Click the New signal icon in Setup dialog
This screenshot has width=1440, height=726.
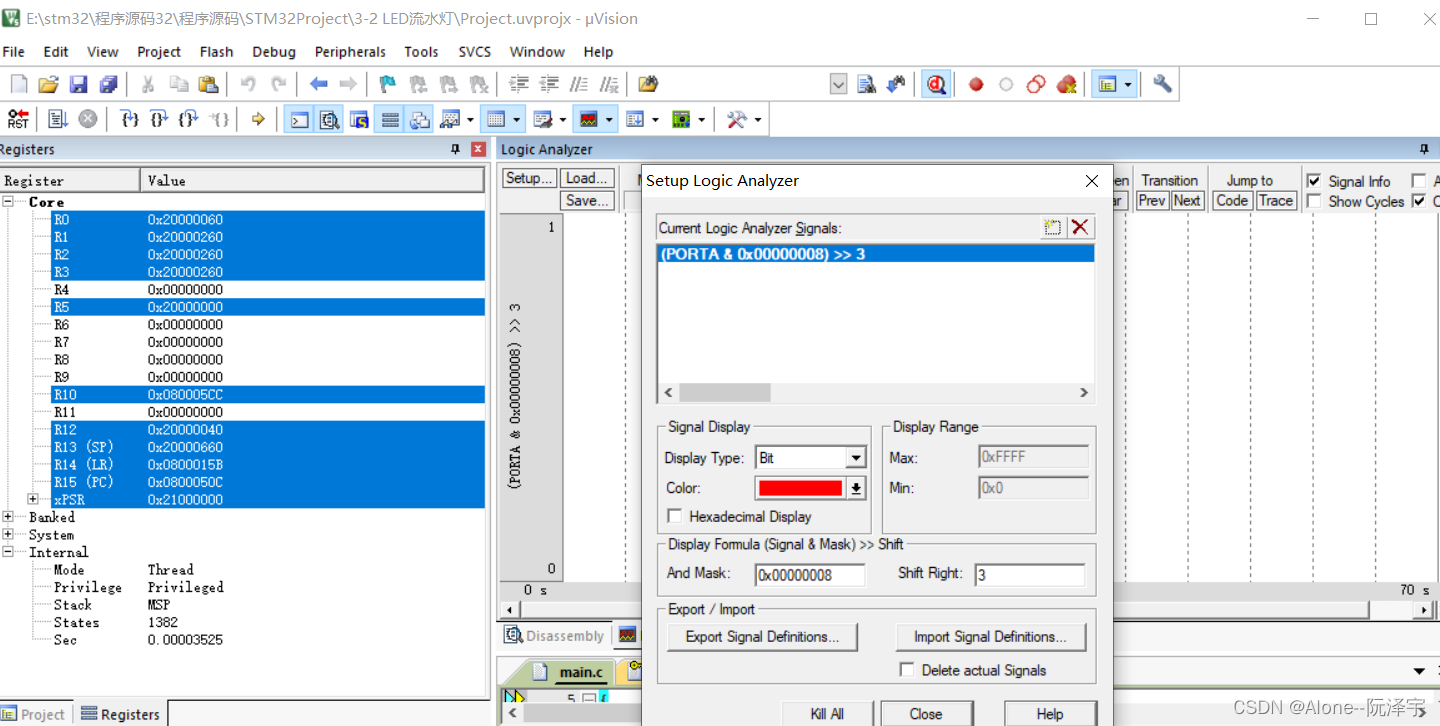tap(1052, 227)
